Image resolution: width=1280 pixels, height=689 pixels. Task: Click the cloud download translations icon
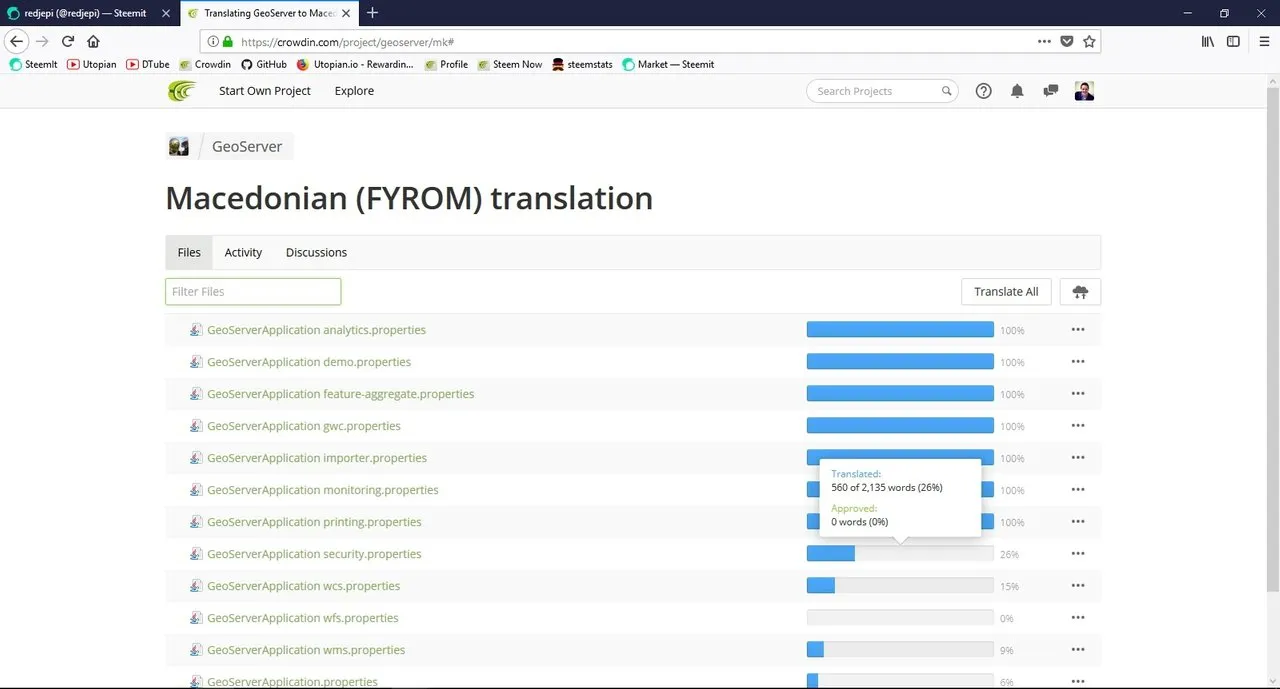click(1080, 291)
